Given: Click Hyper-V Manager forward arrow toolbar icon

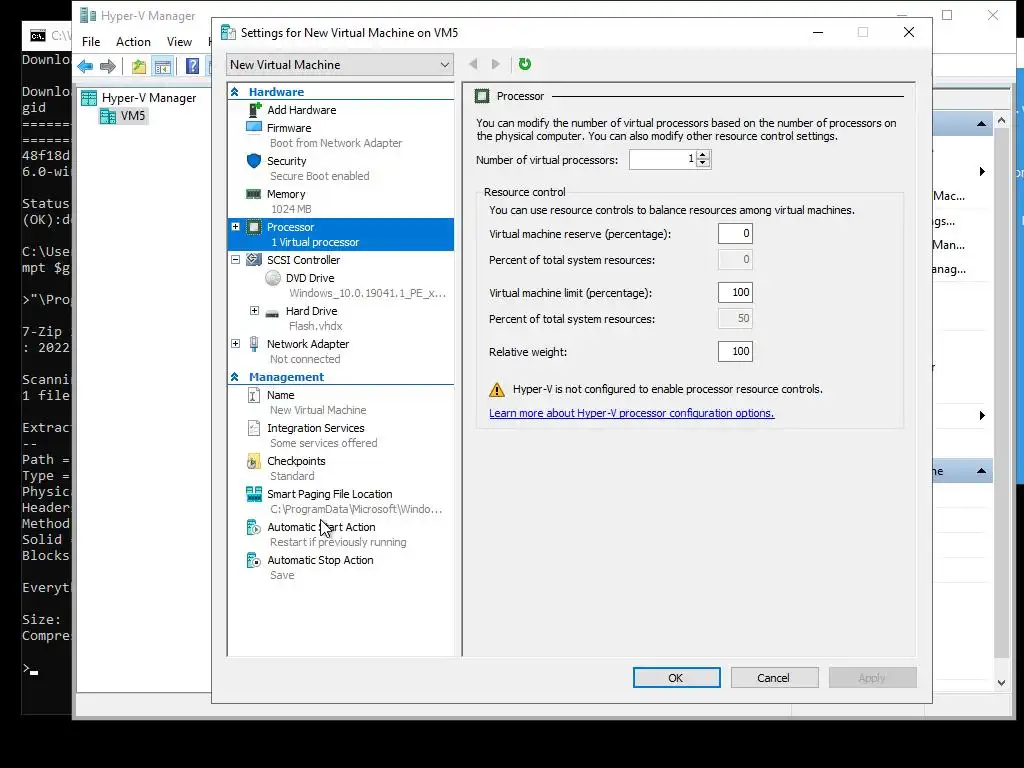Looking at the screenshot, I should tap(108, 66).
